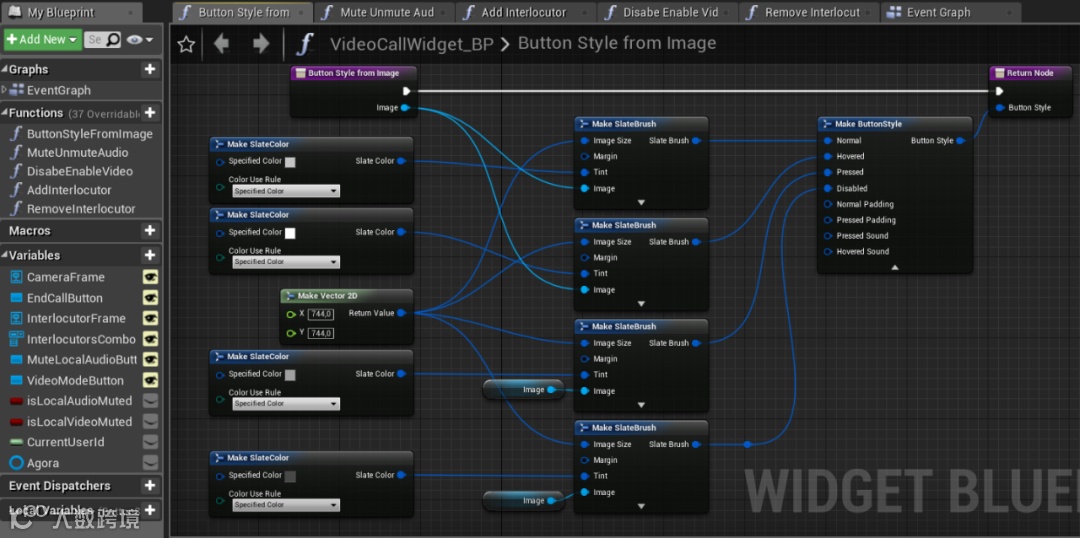
Task: Open Color Use Rule dropdown in third Make SlateColor
Action: tap(286, 404)
